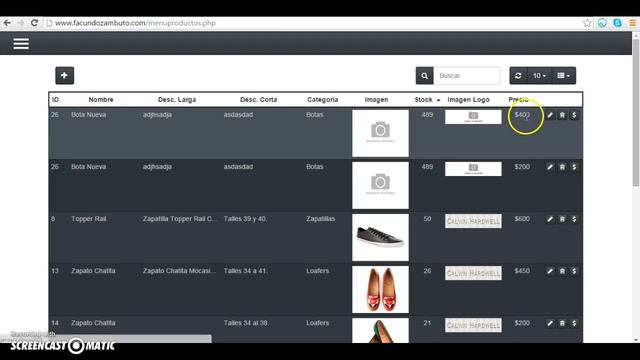
Task: Open Topper Rail shoe image thumbnail
Action: point(380,238)
